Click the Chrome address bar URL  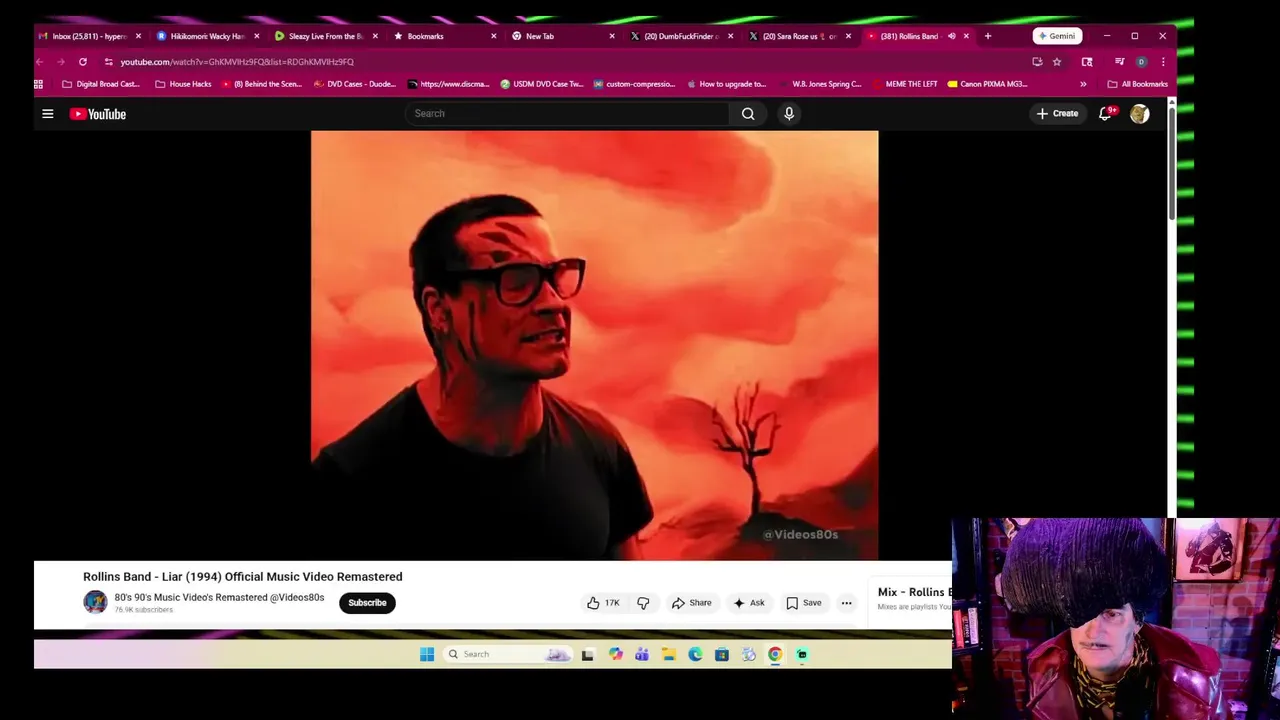237,62
